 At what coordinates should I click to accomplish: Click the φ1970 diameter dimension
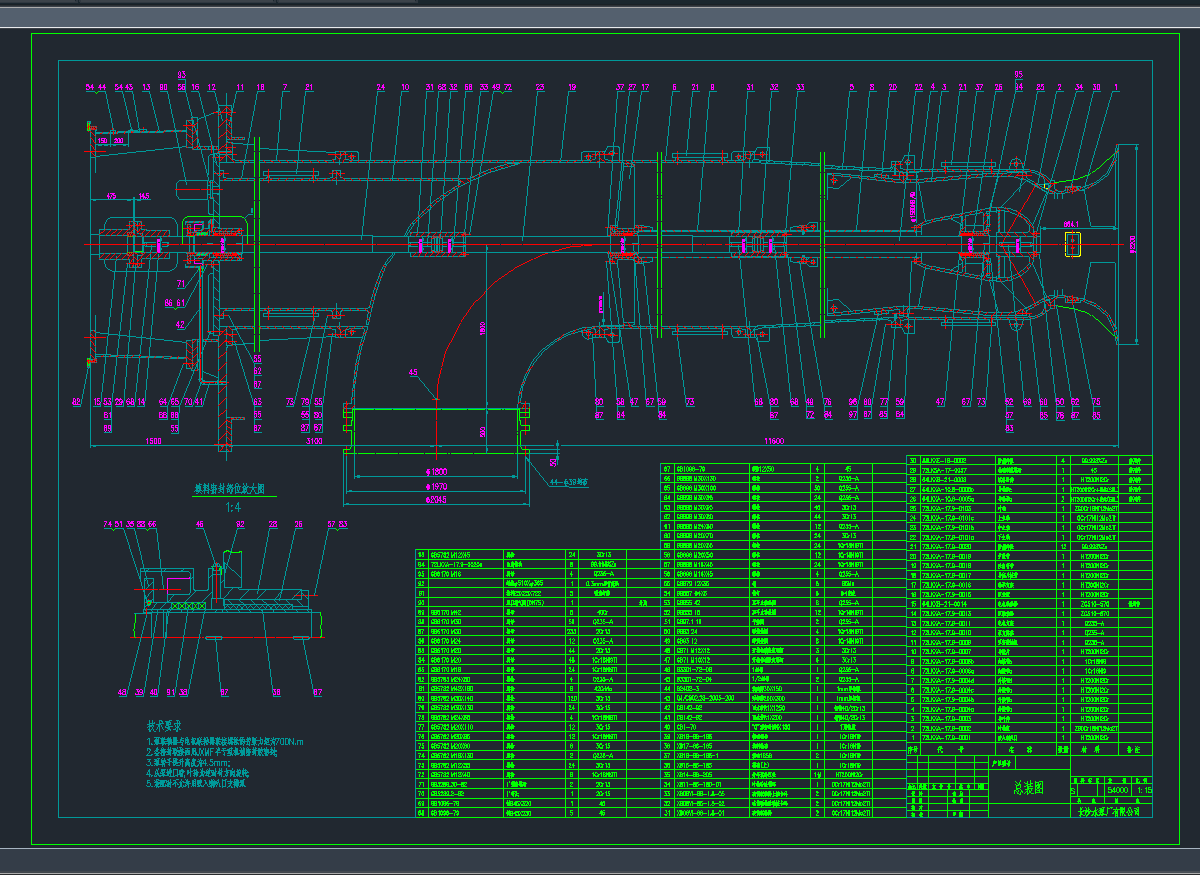click(x=437, y=485)
